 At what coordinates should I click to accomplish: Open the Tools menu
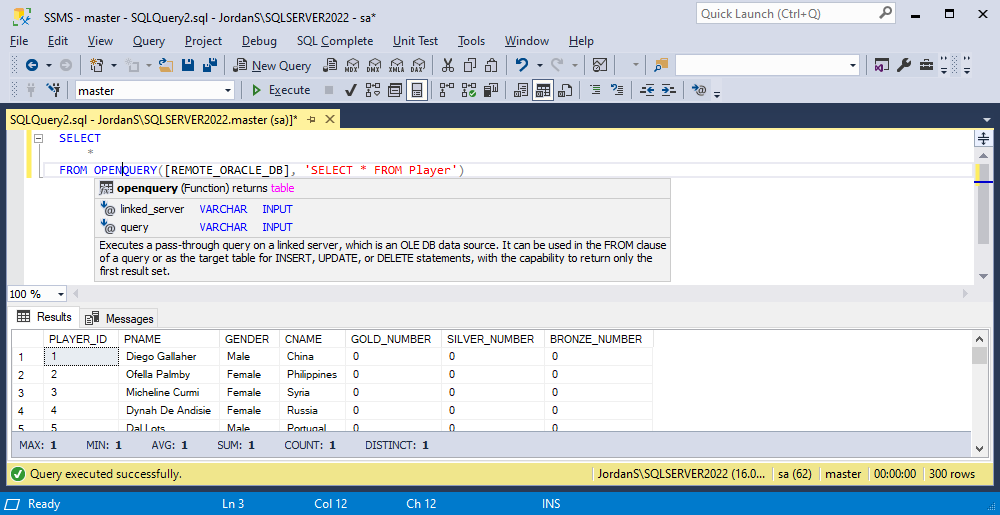click(471, 41)
